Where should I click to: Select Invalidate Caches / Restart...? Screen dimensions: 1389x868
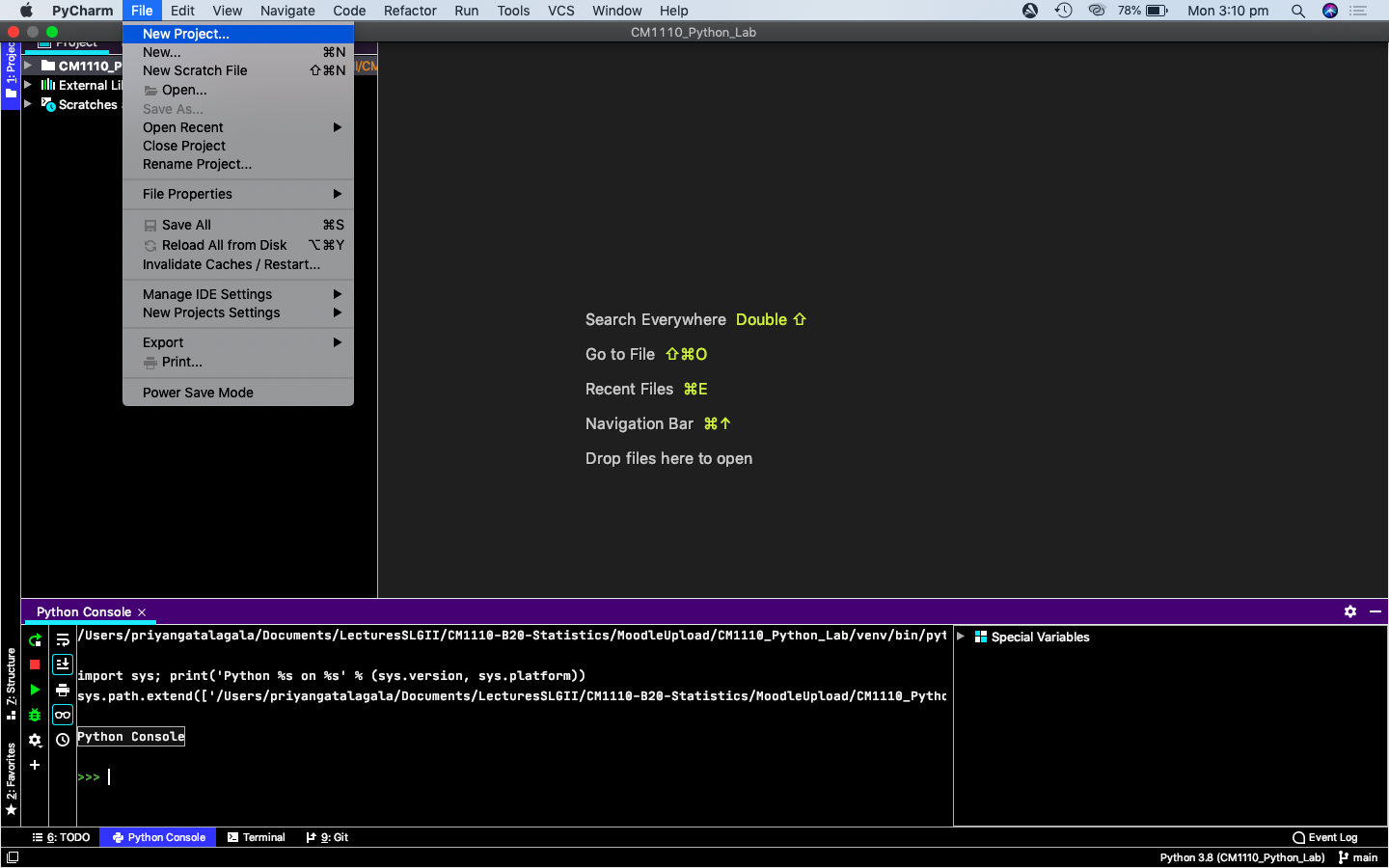click(x=238, y=264)
